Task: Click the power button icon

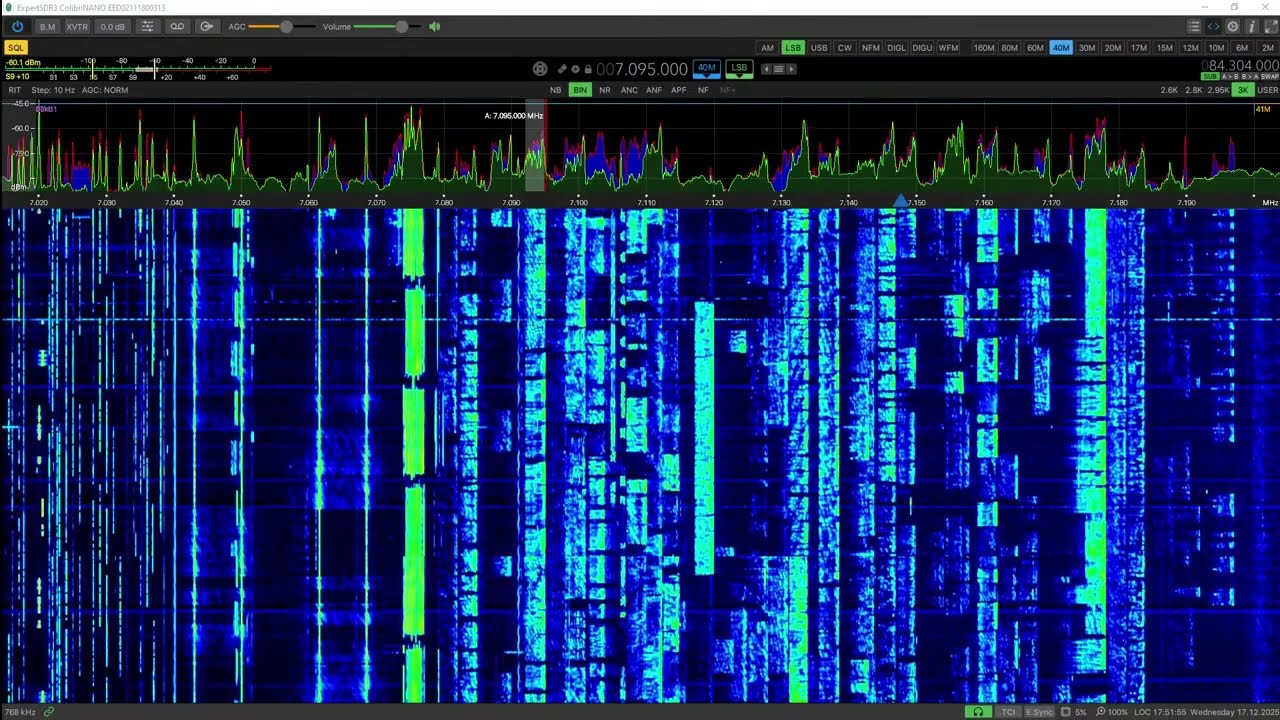Action: pos(17,27)
